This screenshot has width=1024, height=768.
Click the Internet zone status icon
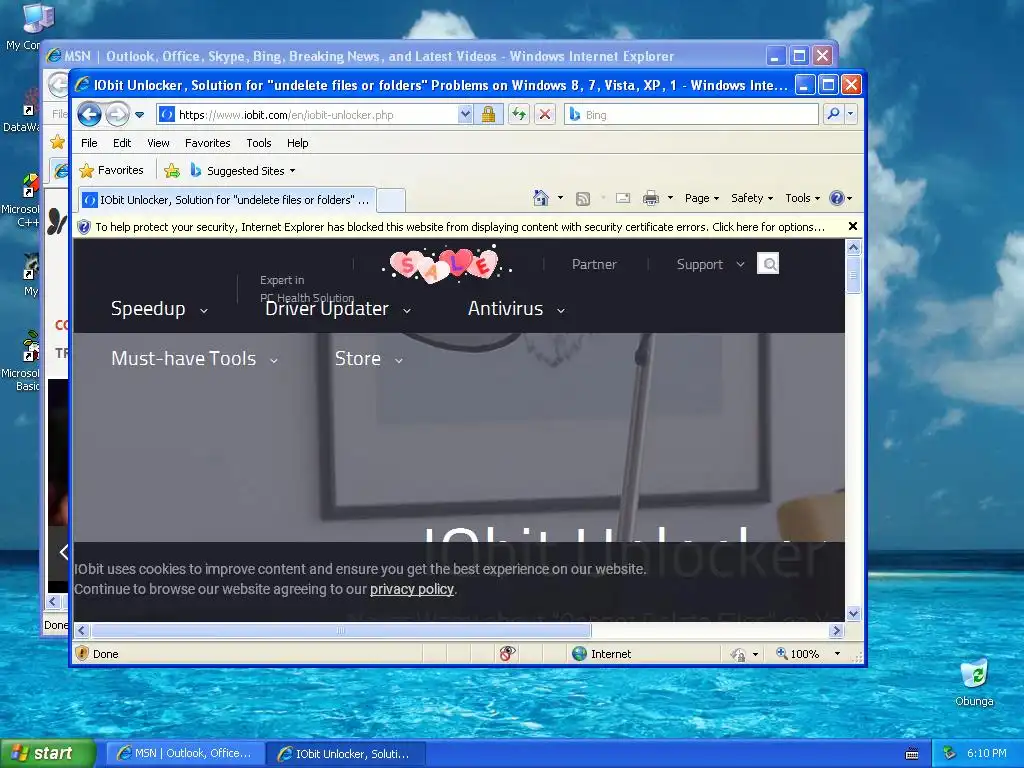(x=579, y=654)
